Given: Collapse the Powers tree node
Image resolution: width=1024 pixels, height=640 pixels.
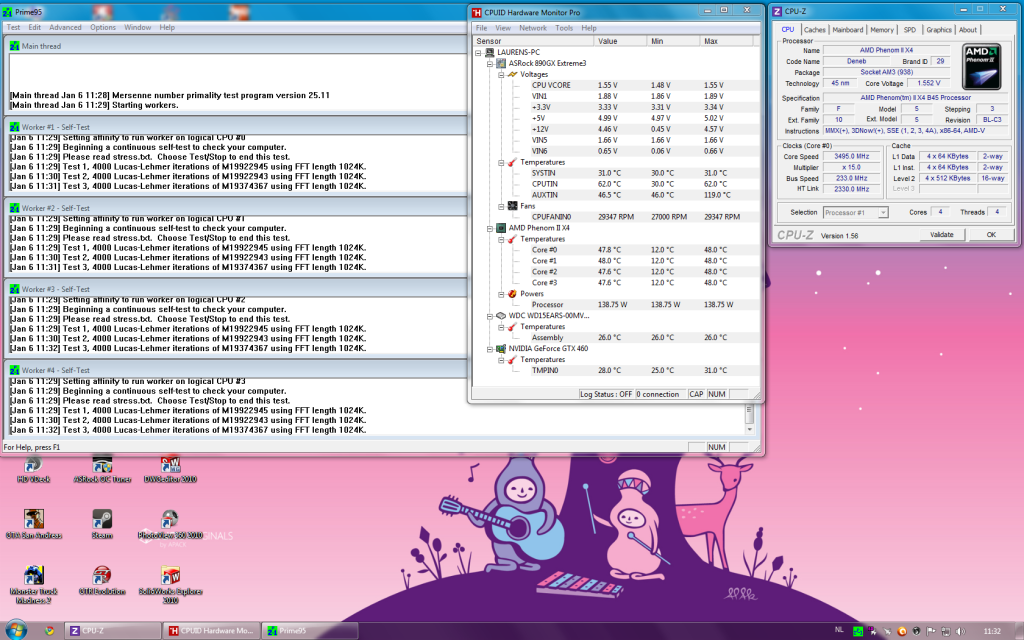Looking at the screenshot, I should click(502, 294).
